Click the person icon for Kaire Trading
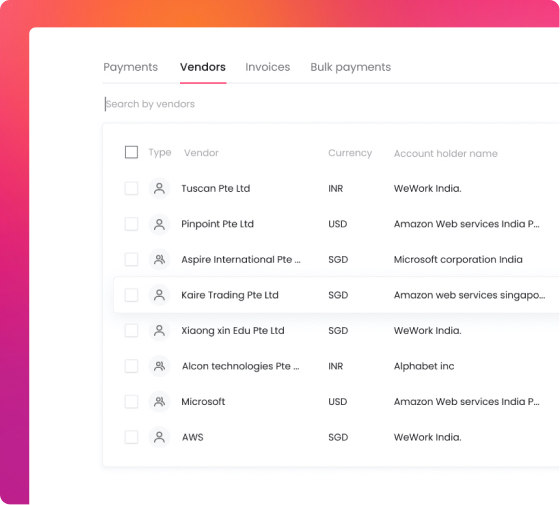560x505 pixels. (x=159, y=295)
